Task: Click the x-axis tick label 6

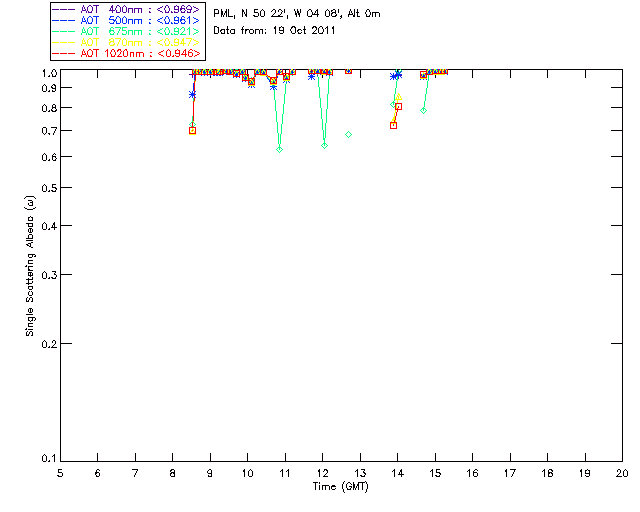Action: pos(98,473)
